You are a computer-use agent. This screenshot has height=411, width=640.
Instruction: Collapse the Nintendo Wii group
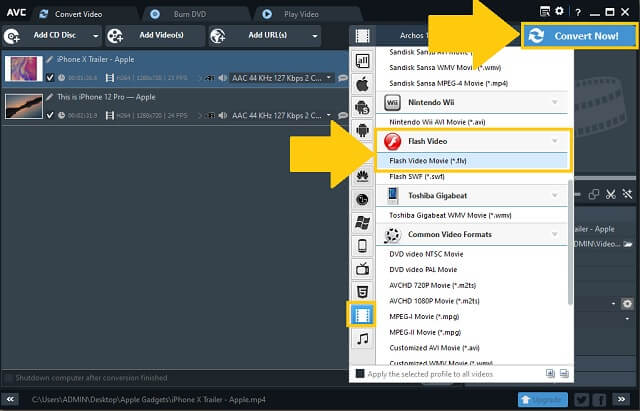(x=555, y=102)
